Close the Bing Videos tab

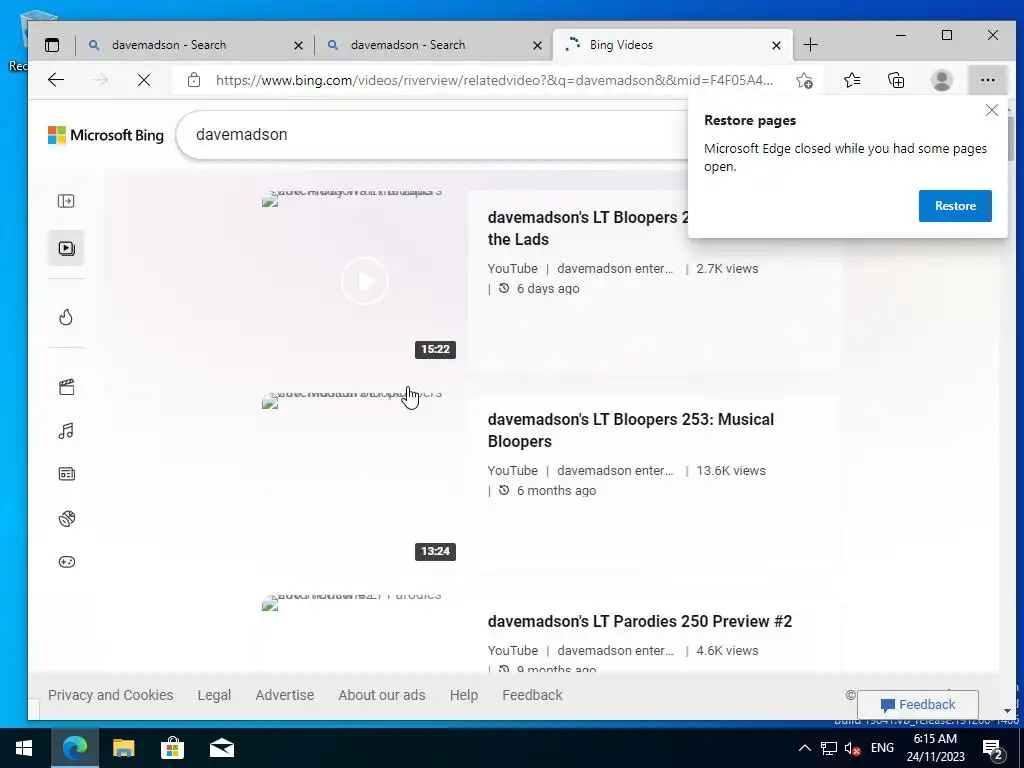coord(776,45)
